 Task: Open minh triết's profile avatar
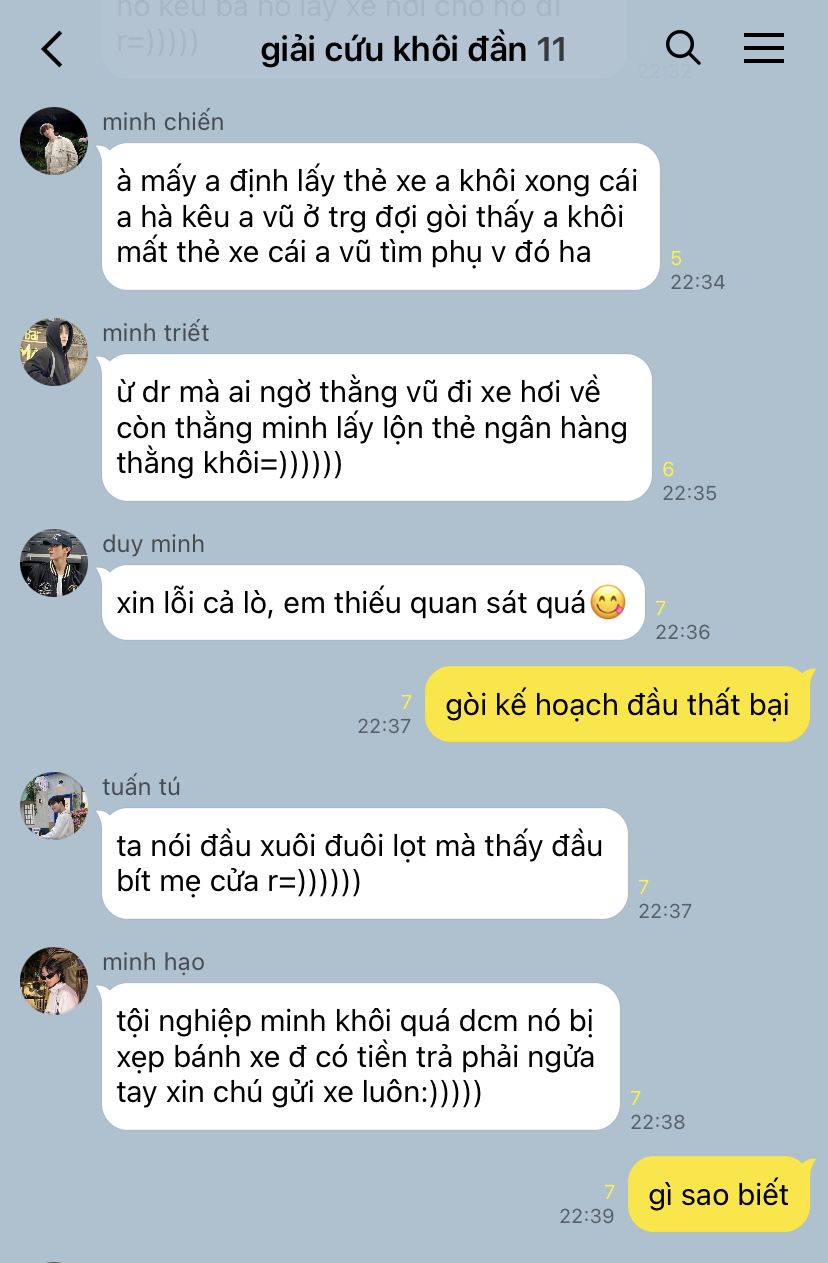54,352
